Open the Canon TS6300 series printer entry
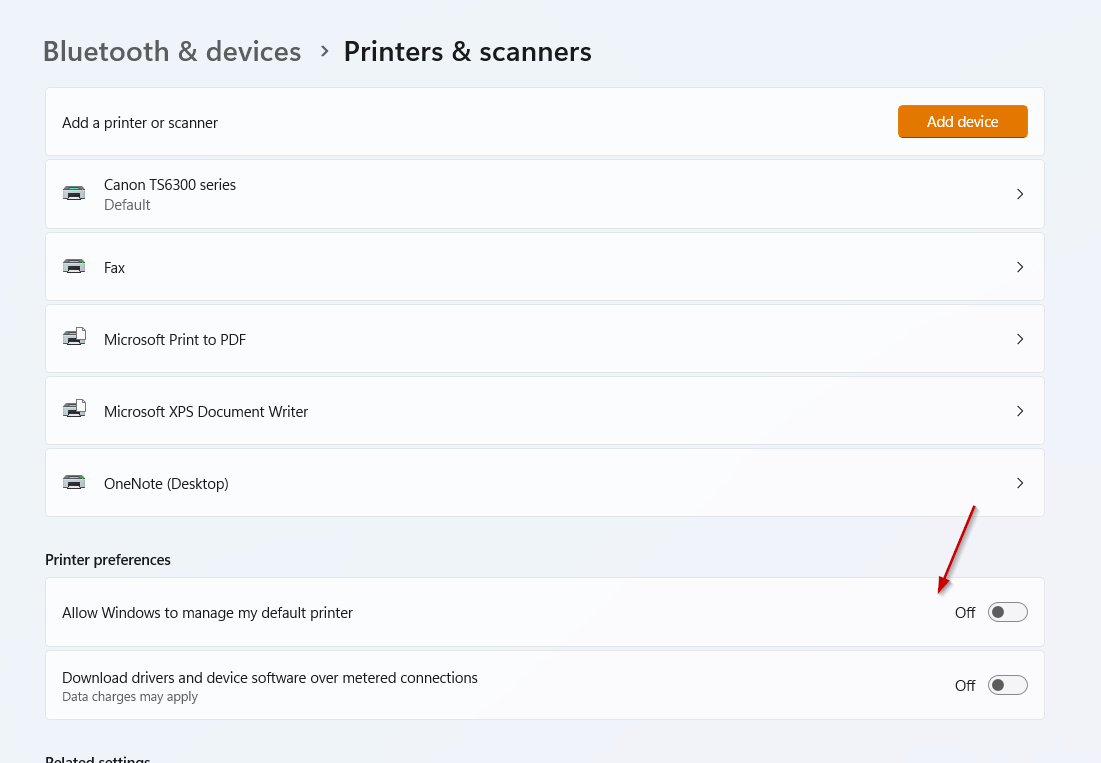 [544, 194]
